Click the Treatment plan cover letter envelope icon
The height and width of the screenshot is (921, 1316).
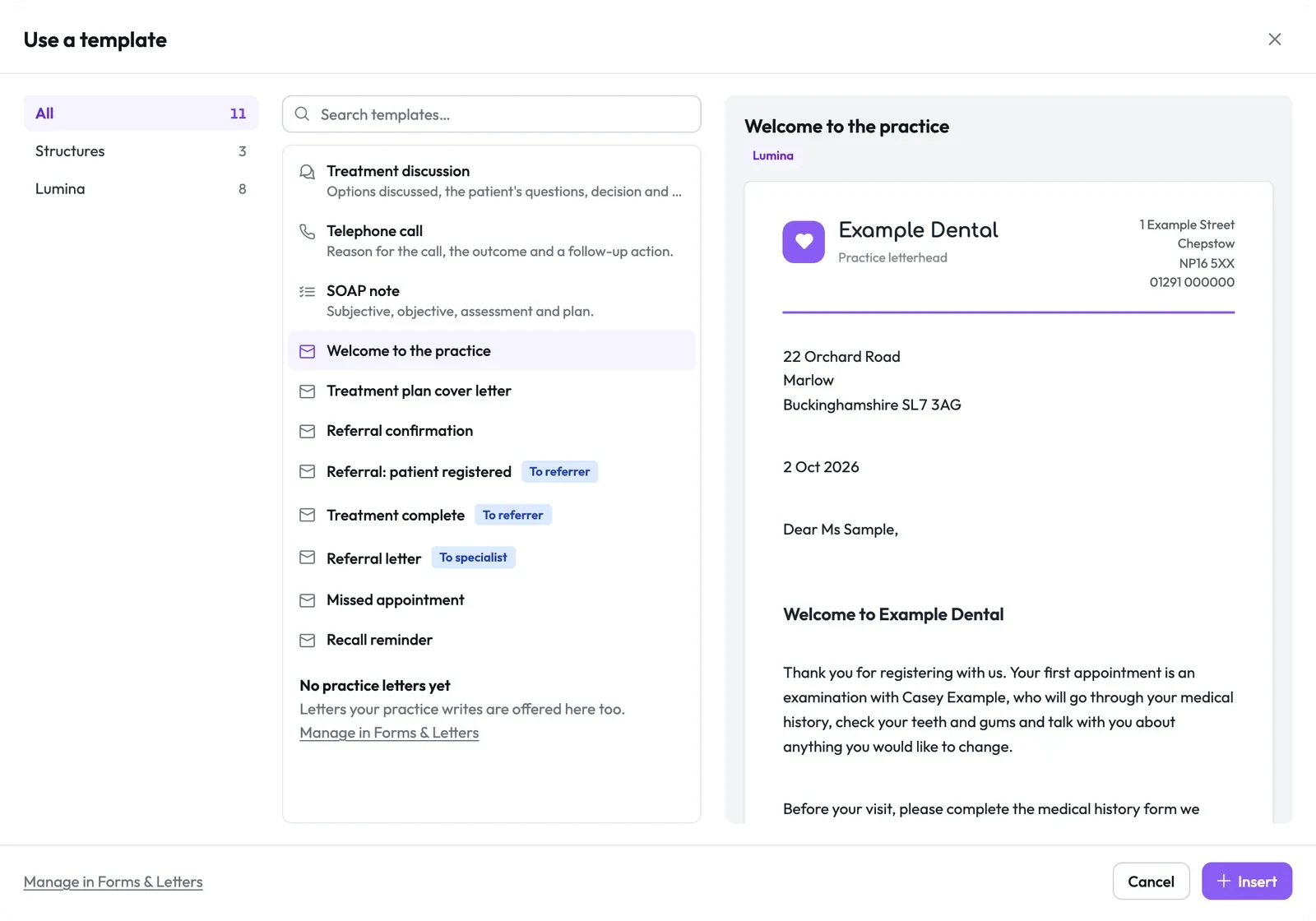pos(307,391)
